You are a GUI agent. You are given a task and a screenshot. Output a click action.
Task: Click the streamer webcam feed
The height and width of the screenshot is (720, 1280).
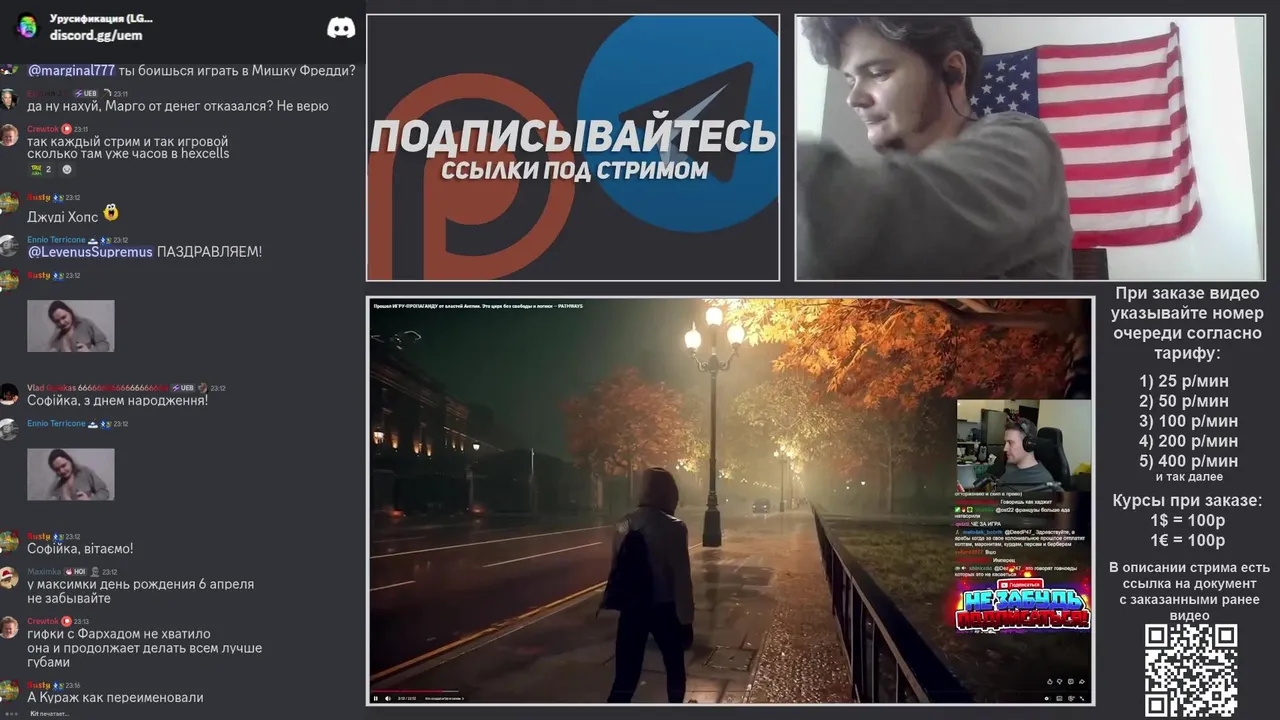[x=1030, y=148]
